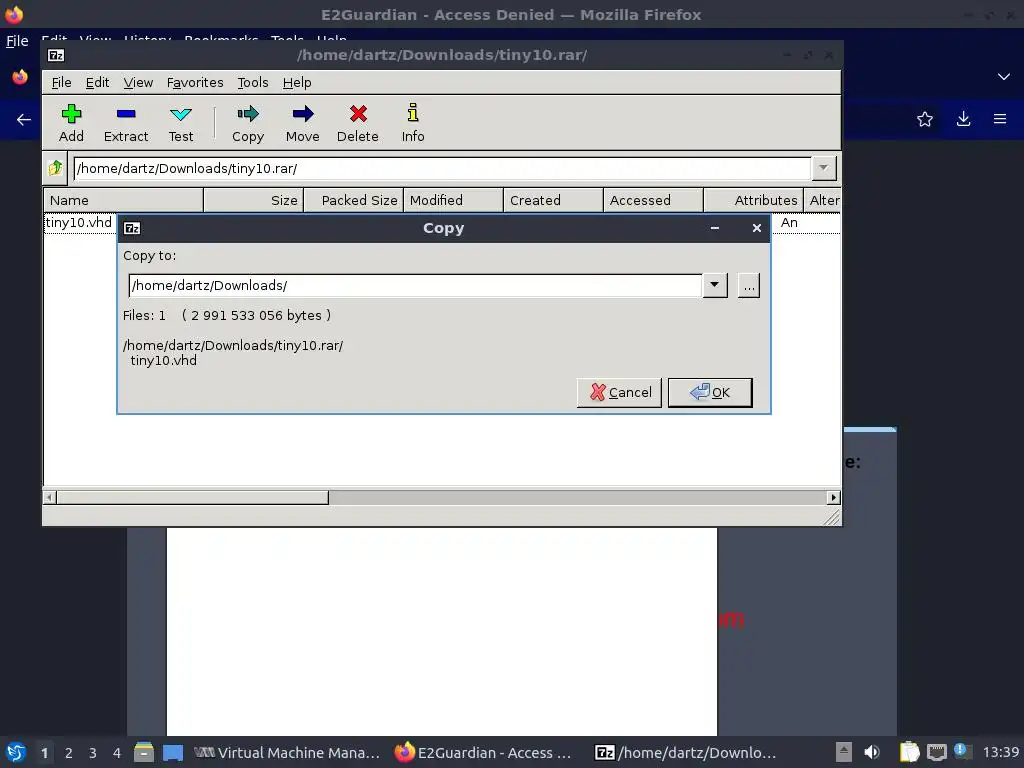The height and width of the screenshot is (768, 1024).
Task: Click the network monitor tray icon
Action: 936,752
